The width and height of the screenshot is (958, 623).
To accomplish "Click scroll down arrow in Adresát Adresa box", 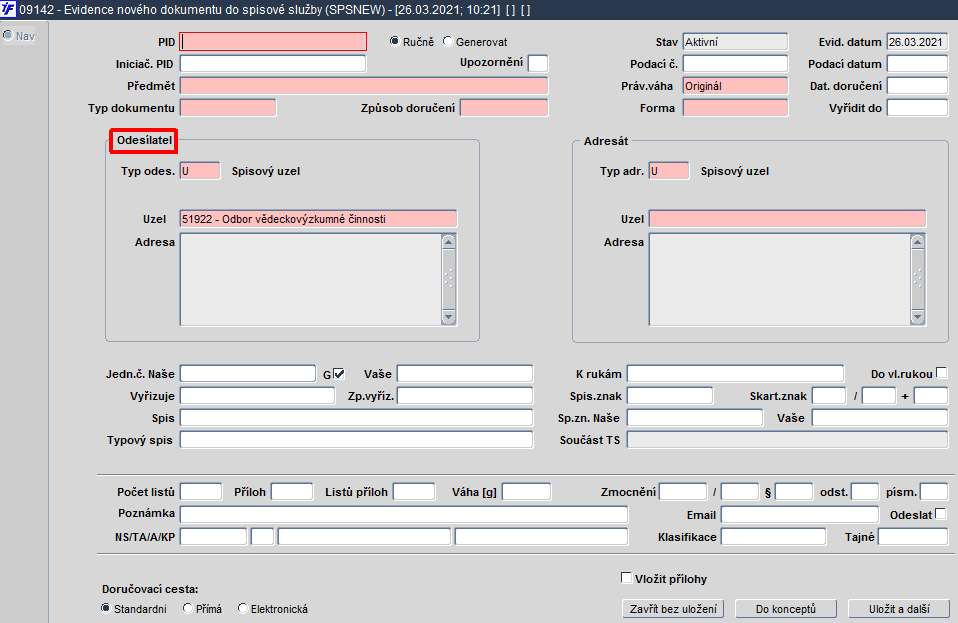I will click(918, 317).
